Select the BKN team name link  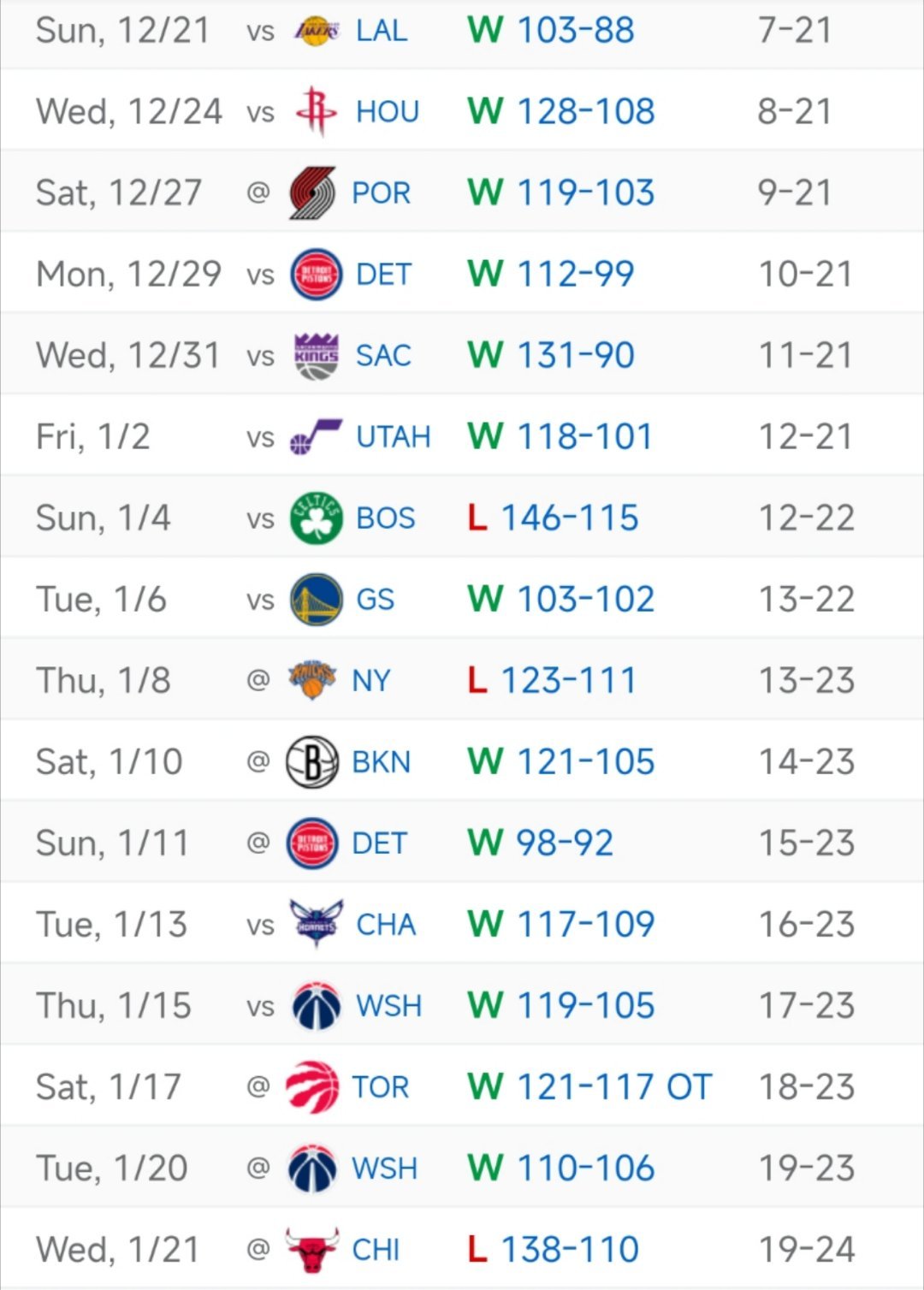382,762
